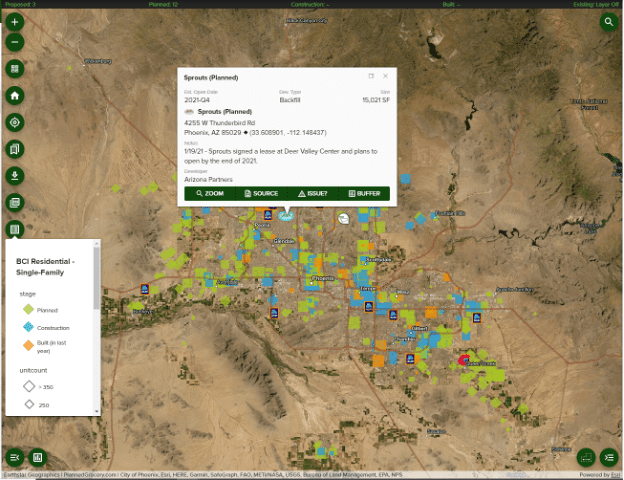The height and width of the screenshot is (480, 624).
Task: Report a problem with ISSUE? button
Action: click(312, 193)
